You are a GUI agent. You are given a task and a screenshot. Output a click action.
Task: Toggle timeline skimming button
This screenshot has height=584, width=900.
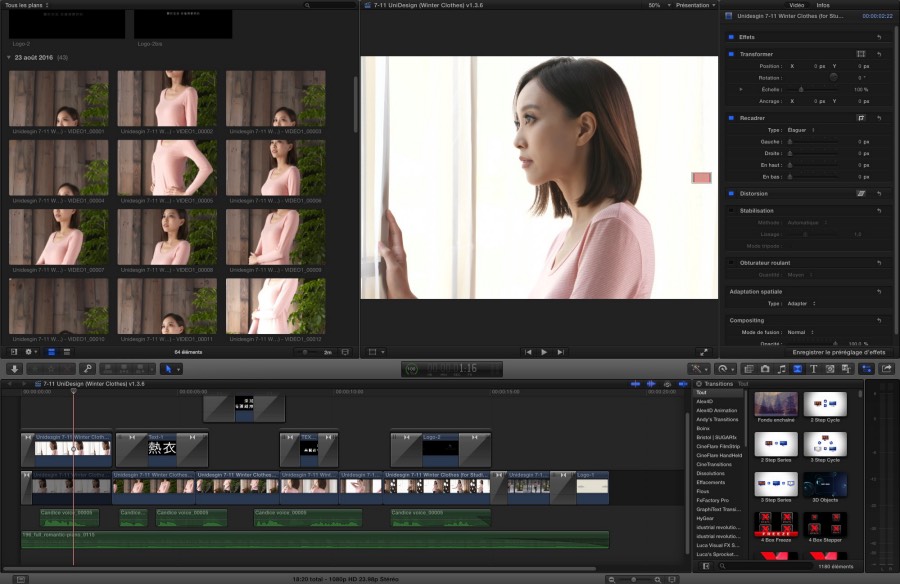coord(635,384)
